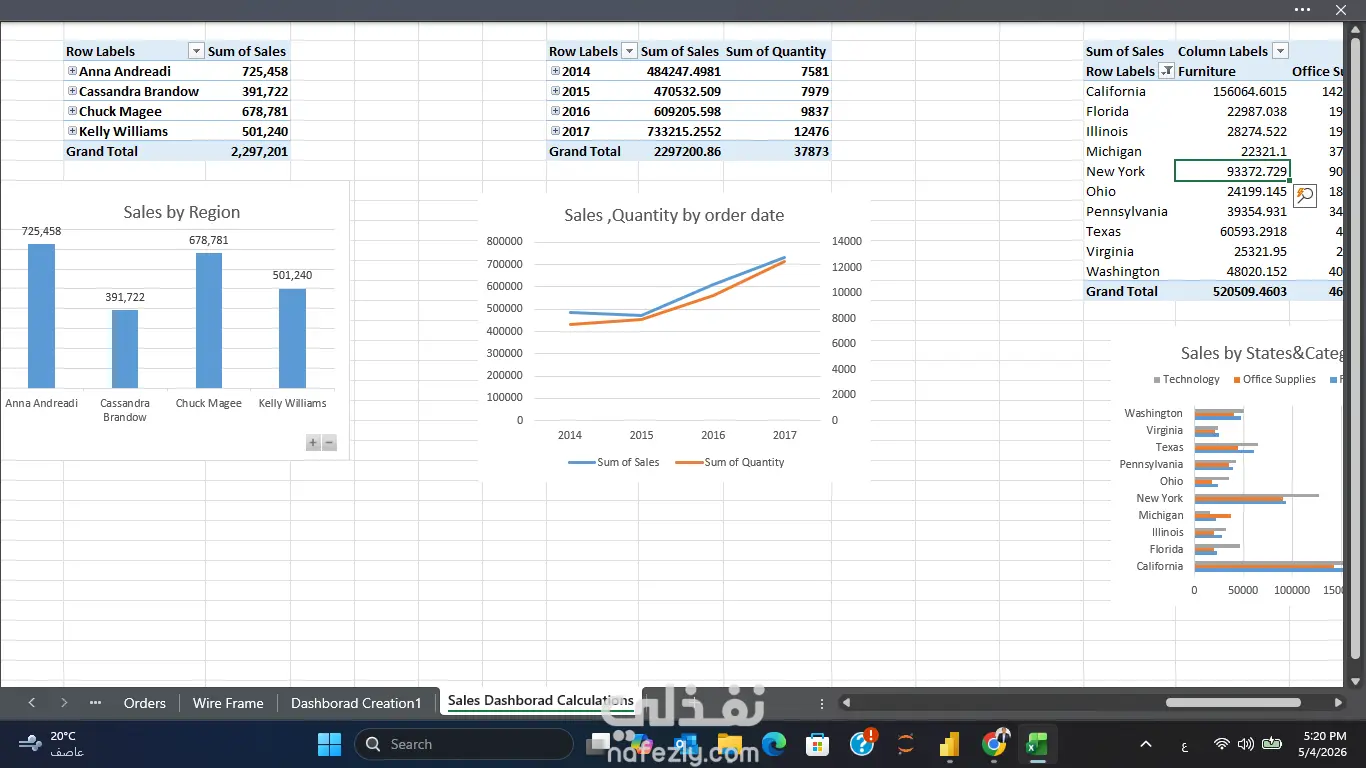Open the volume speaker tray icon
This screenshot has height=768, width=1366.
[x=1245, y=744]
